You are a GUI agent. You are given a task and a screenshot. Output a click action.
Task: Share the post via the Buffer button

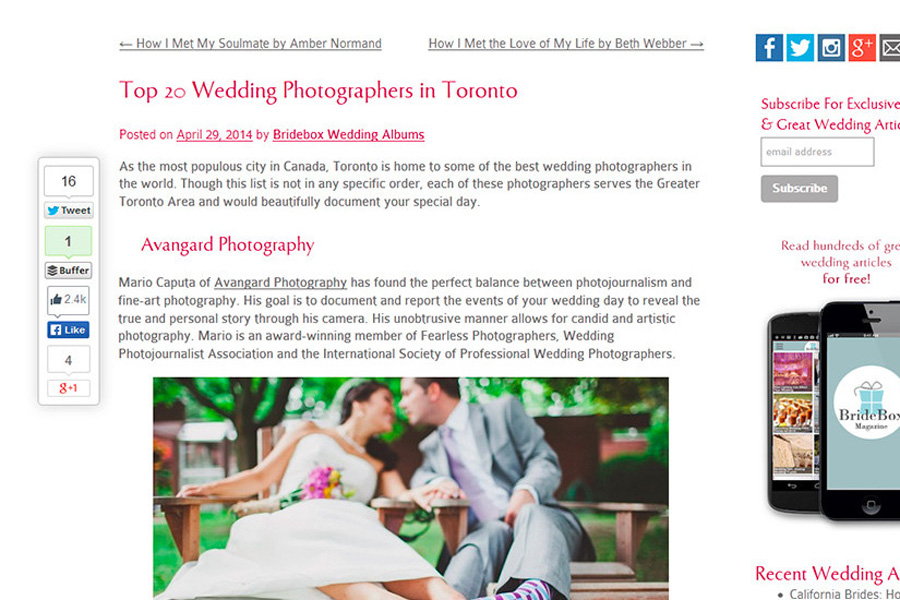pos(69,270)
